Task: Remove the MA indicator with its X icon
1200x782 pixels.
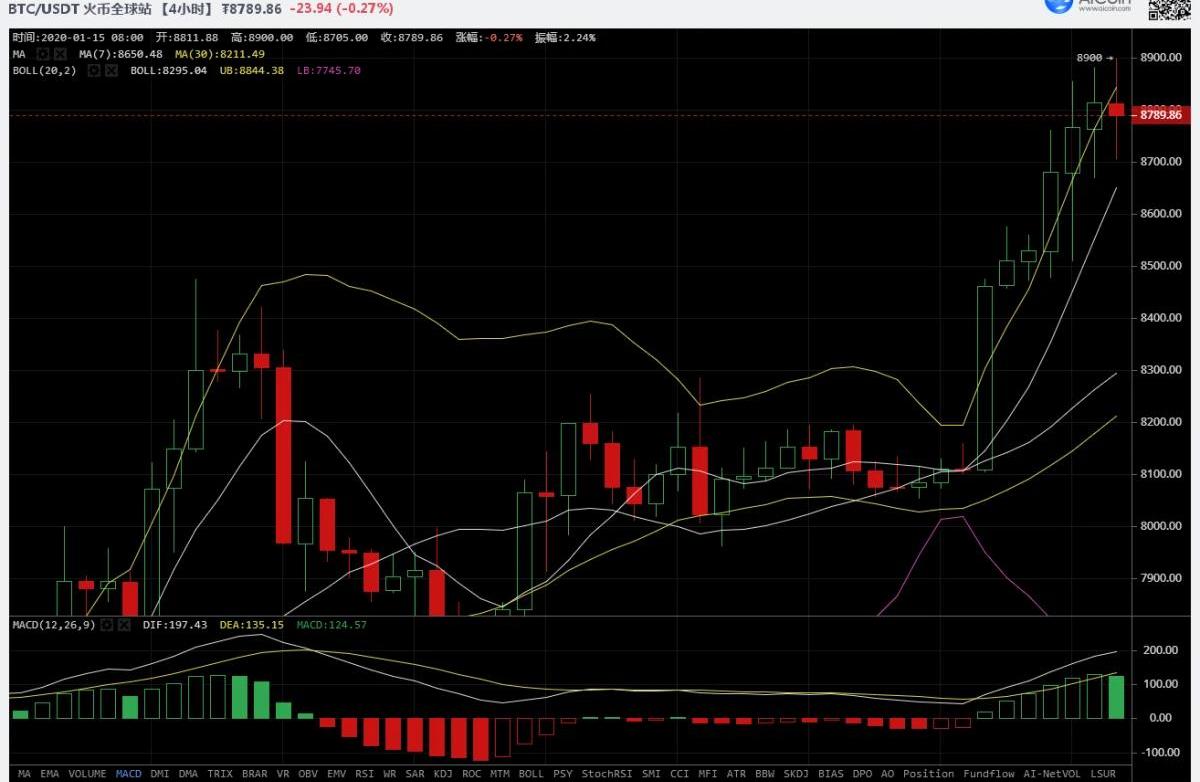Action: point(60,54)
